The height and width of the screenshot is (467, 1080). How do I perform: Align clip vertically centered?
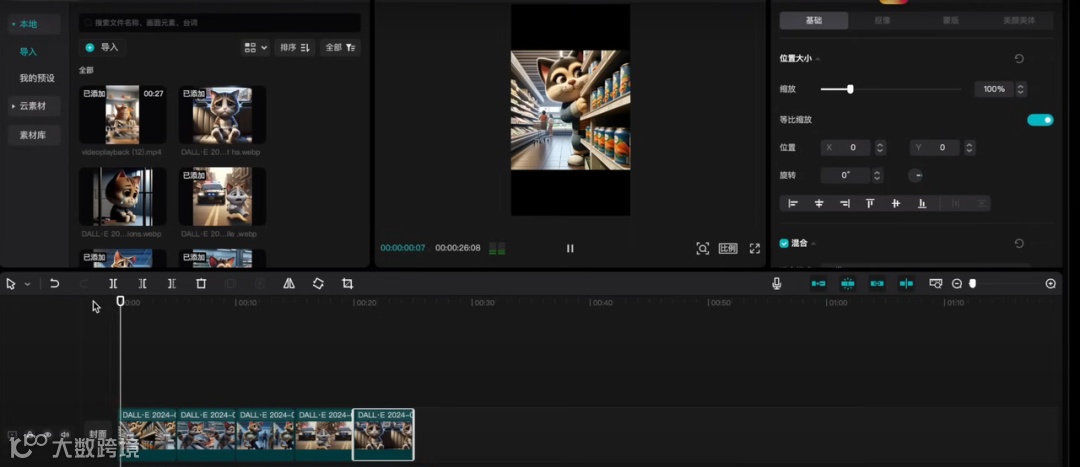[x=895, y=203]
